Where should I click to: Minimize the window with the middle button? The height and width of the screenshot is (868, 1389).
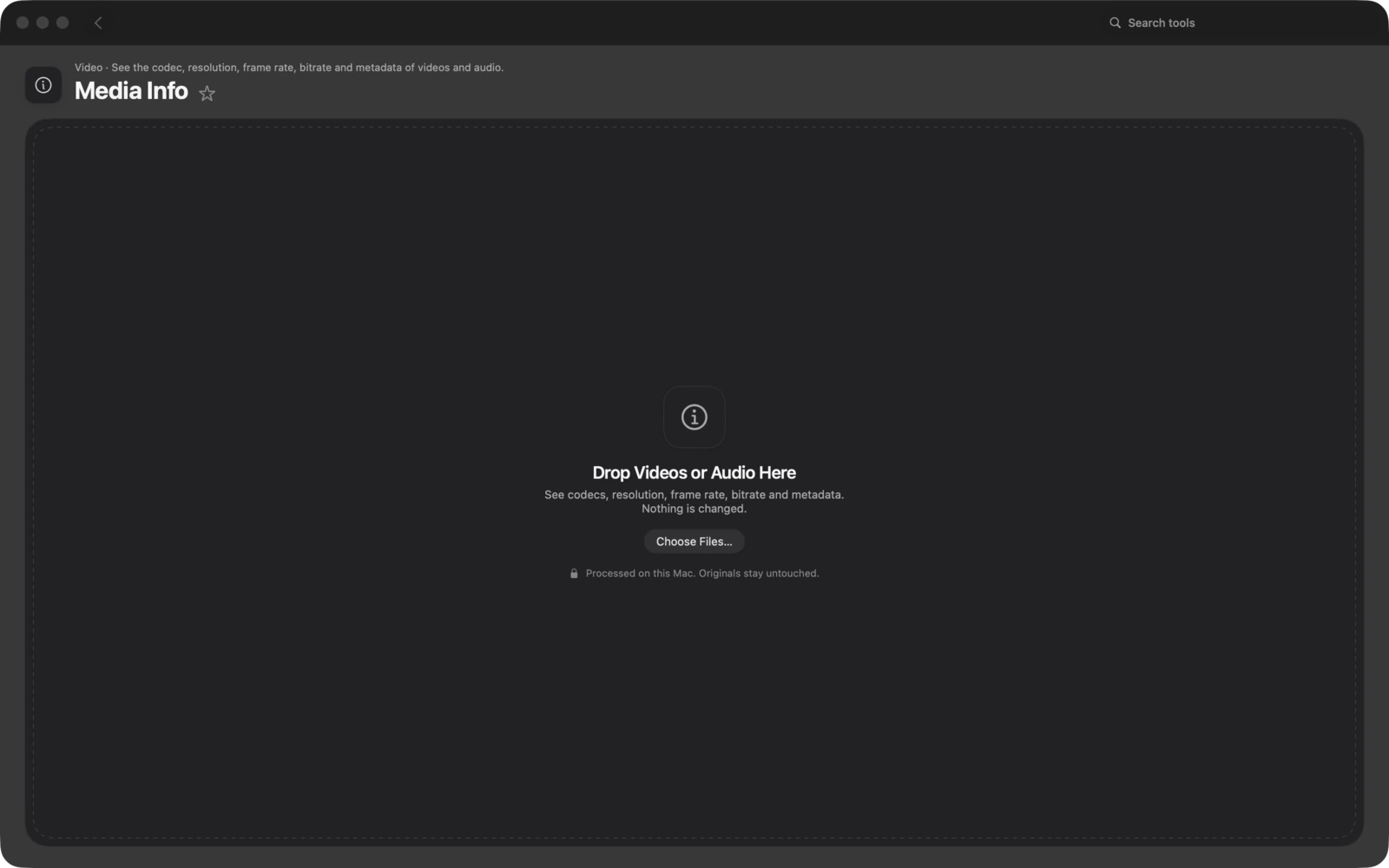(x=43, y=23)
